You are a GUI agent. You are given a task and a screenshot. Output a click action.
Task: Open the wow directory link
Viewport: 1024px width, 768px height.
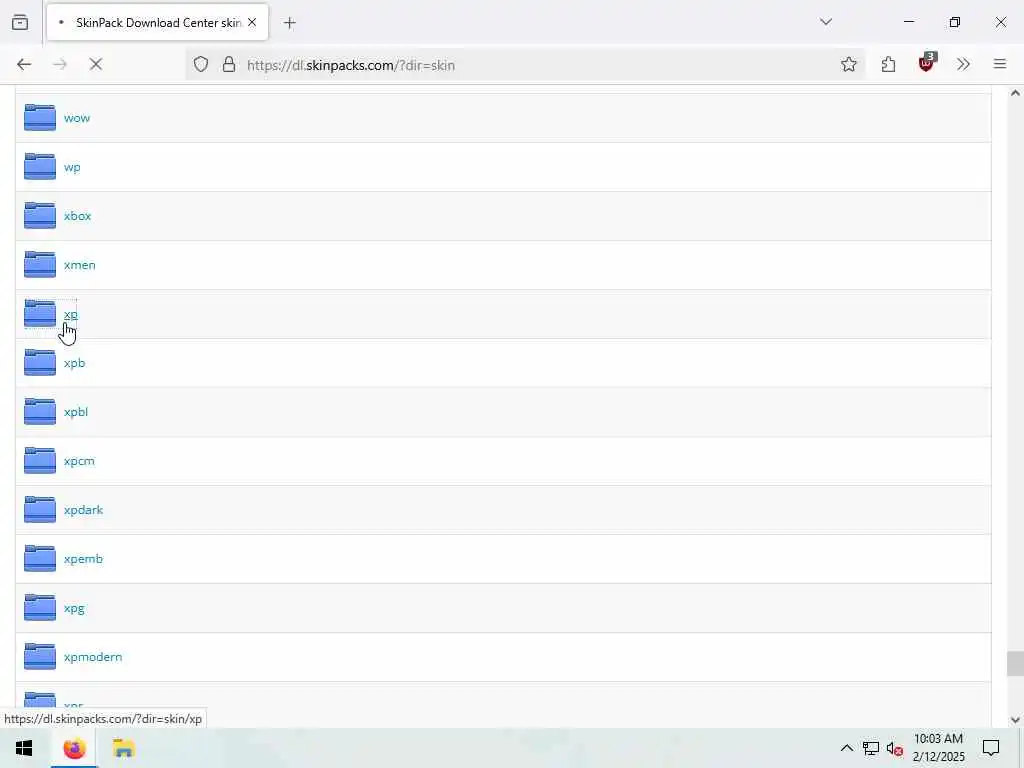point(77,118)
